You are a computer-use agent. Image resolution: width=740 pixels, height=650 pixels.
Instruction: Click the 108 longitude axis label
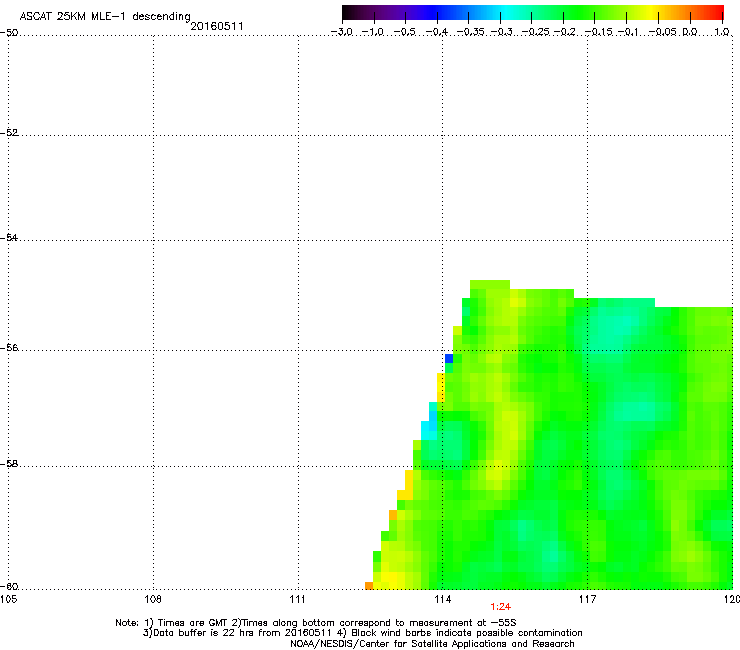(153, 599)
